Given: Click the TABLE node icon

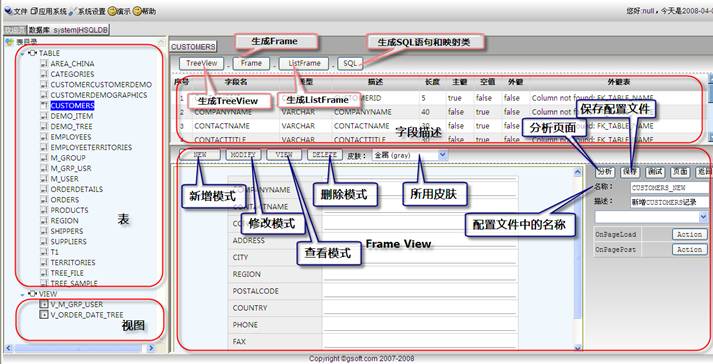Looking at the screenshot, I should [33, 53].
